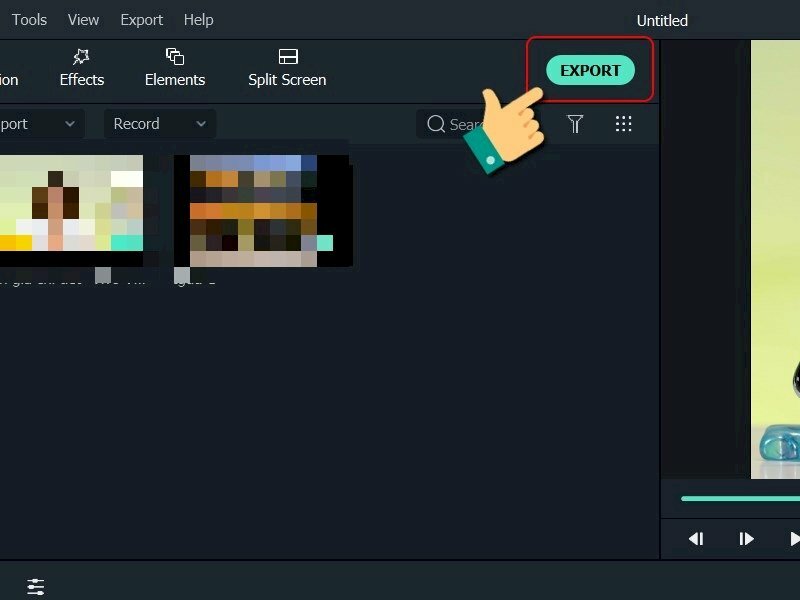The height and width of the screenshot is (600, 800).
Task: Open the View menu
Action: click(x=83, y=20)
